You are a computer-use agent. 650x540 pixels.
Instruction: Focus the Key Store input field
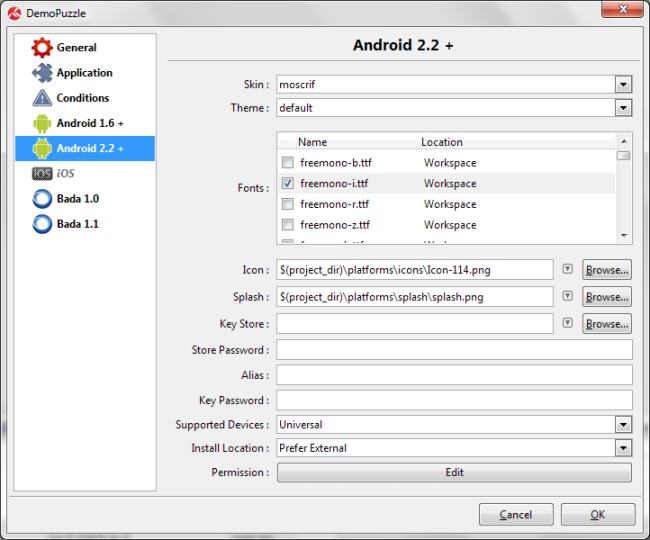tap(415, 324)
